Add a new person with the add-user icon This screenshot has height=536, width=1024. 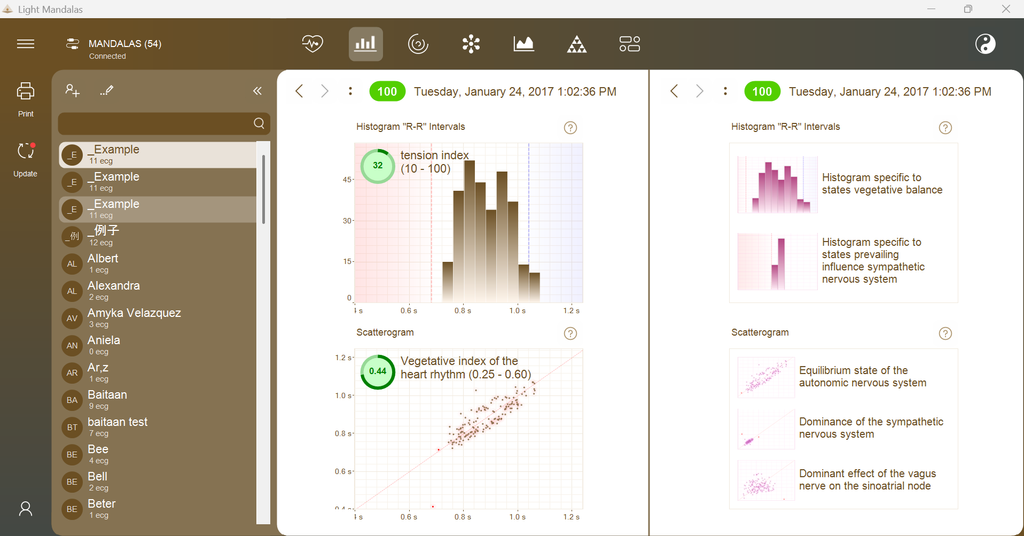[x=72, y=91]
